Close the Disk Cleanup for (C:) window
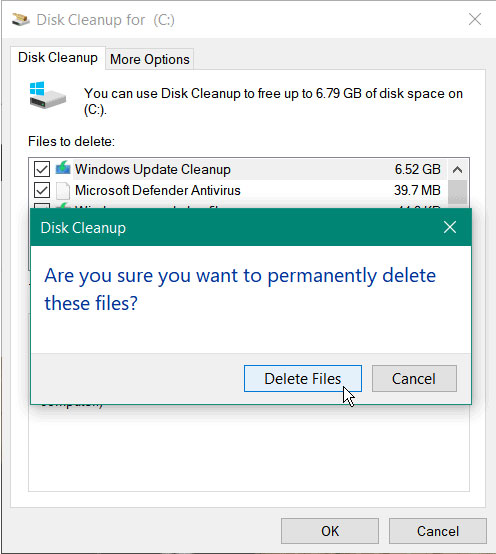496x554 pixels. (x=475, y=19)
